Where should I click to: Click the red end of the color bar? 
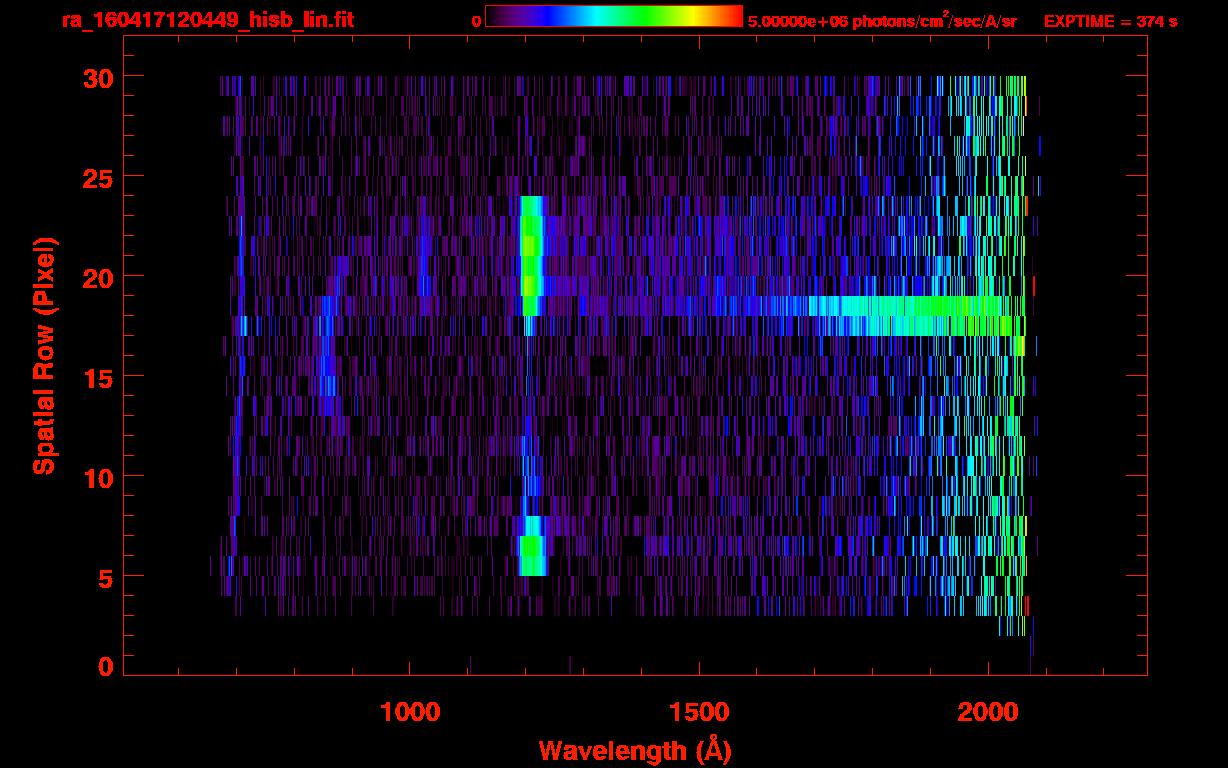click(x=730, y=16)
